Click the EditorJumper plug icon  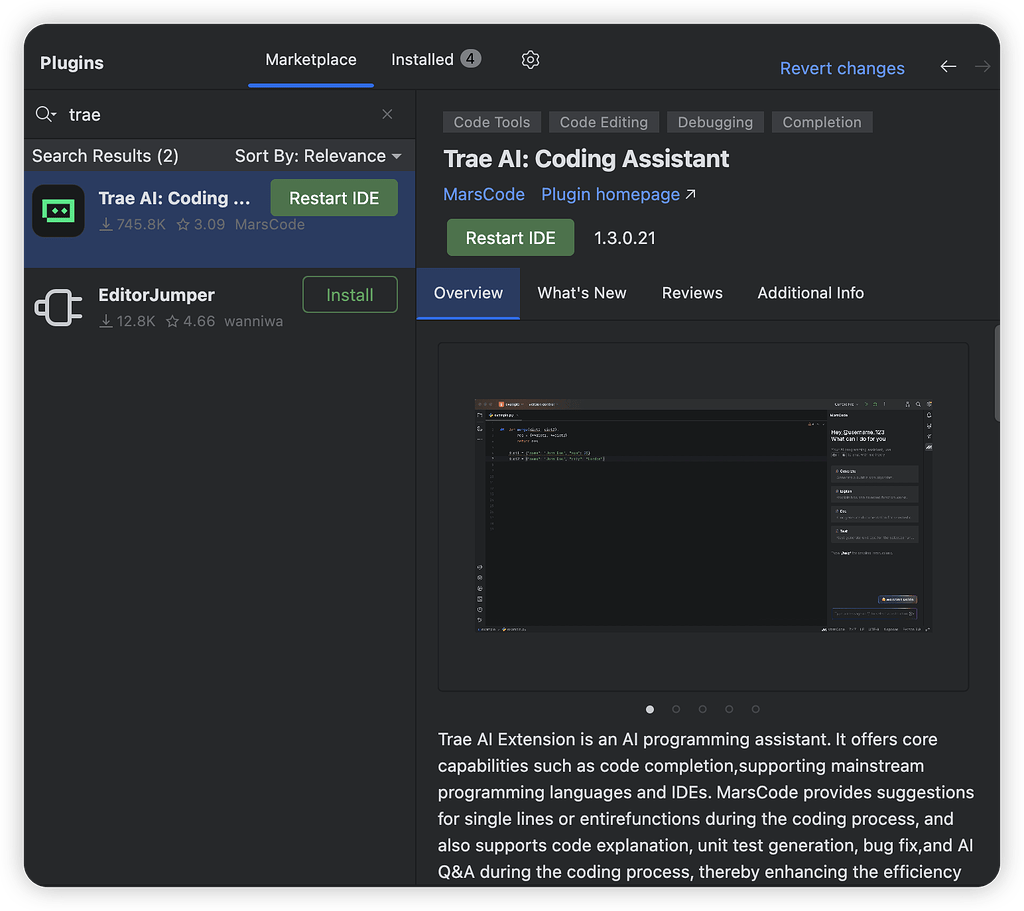click(58, 307)
